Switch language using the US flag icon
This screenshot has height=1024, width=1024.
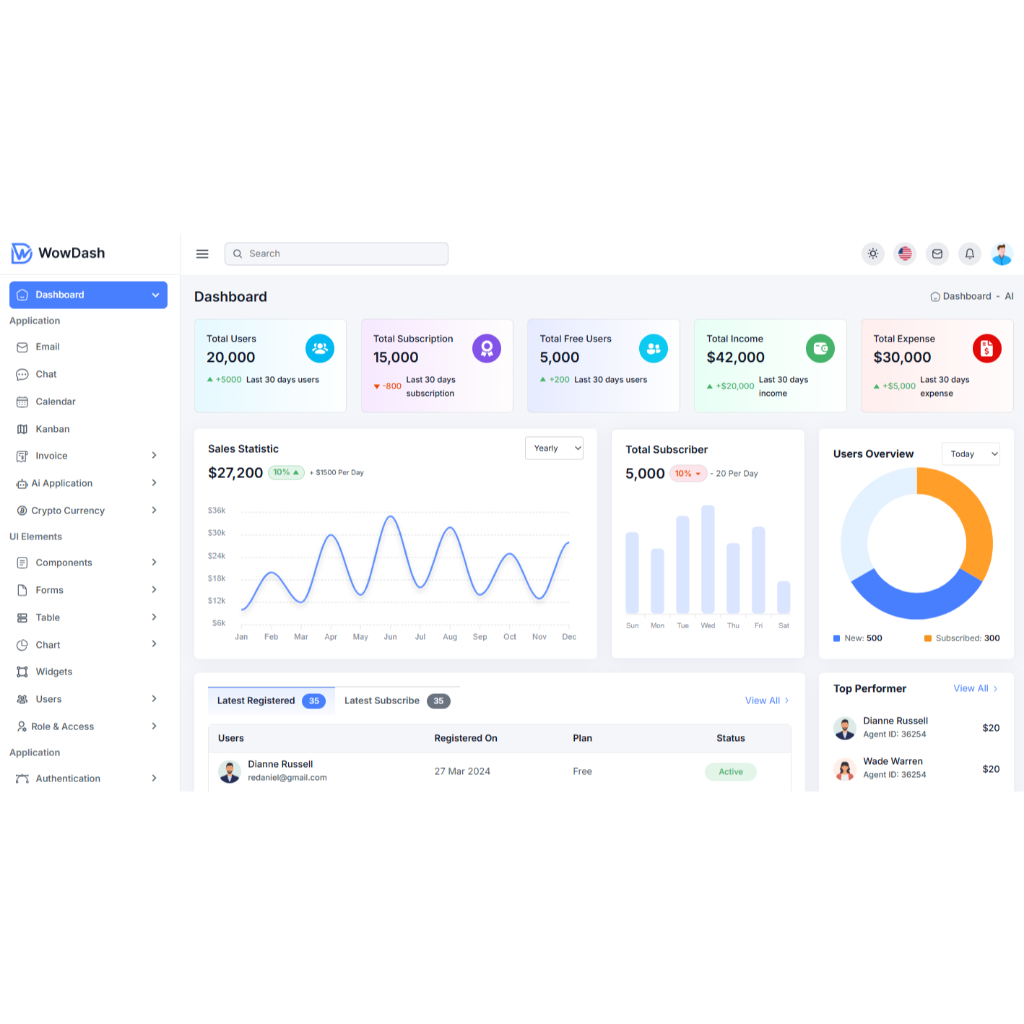click(x=904, y=253)
